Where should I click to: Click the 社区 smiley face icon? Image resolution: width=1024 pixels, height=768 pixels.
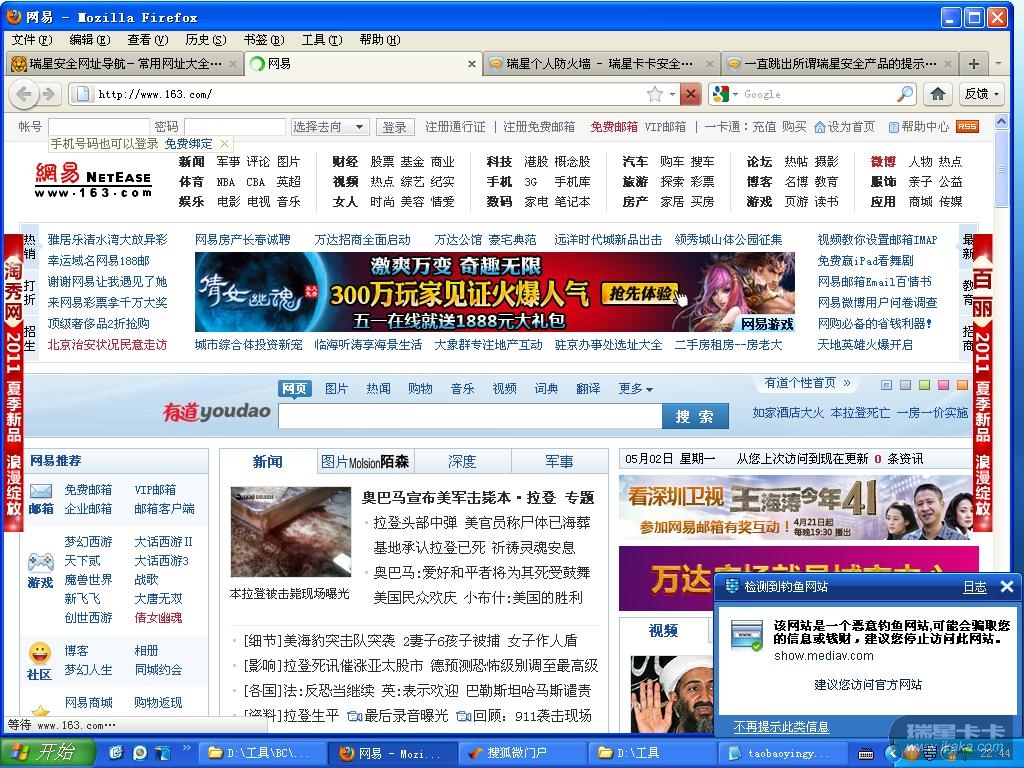click(40, 652)
